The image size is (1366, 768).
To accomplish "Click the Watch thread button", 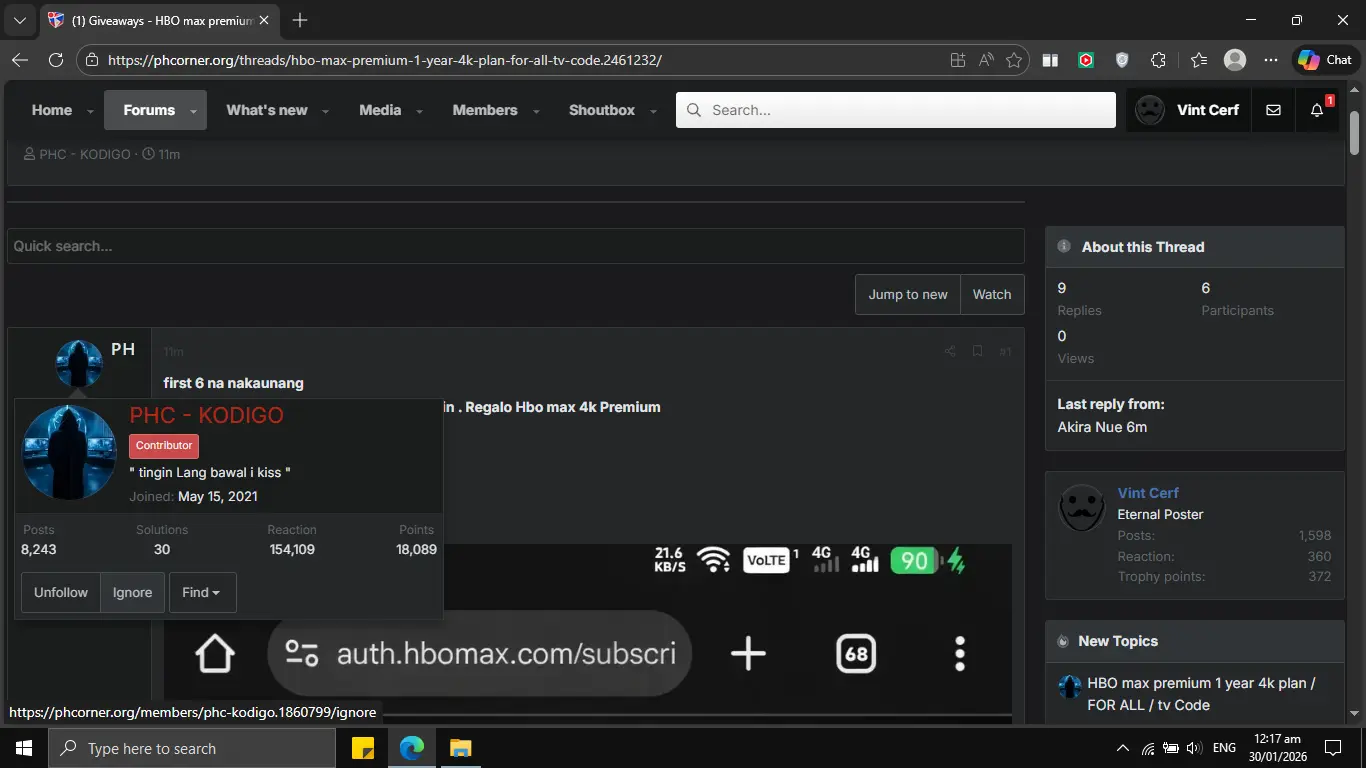I will 992,294.
